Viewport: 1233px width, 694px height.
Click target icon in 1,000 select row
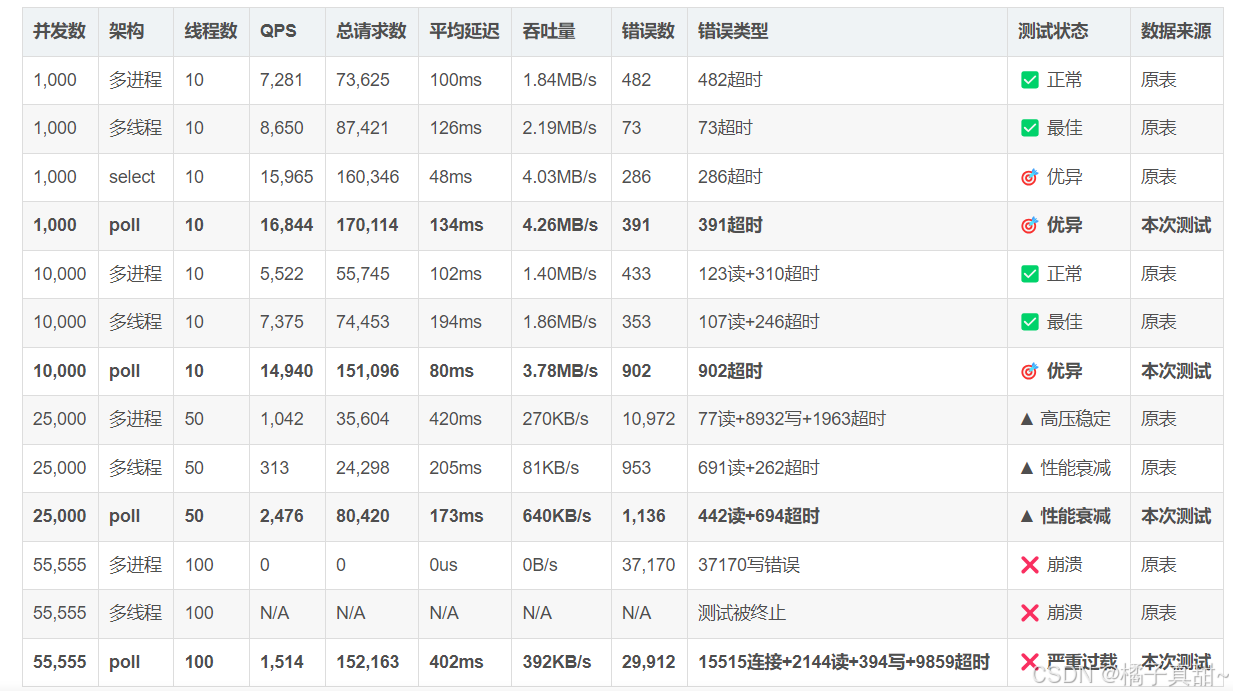[1029, 177]
